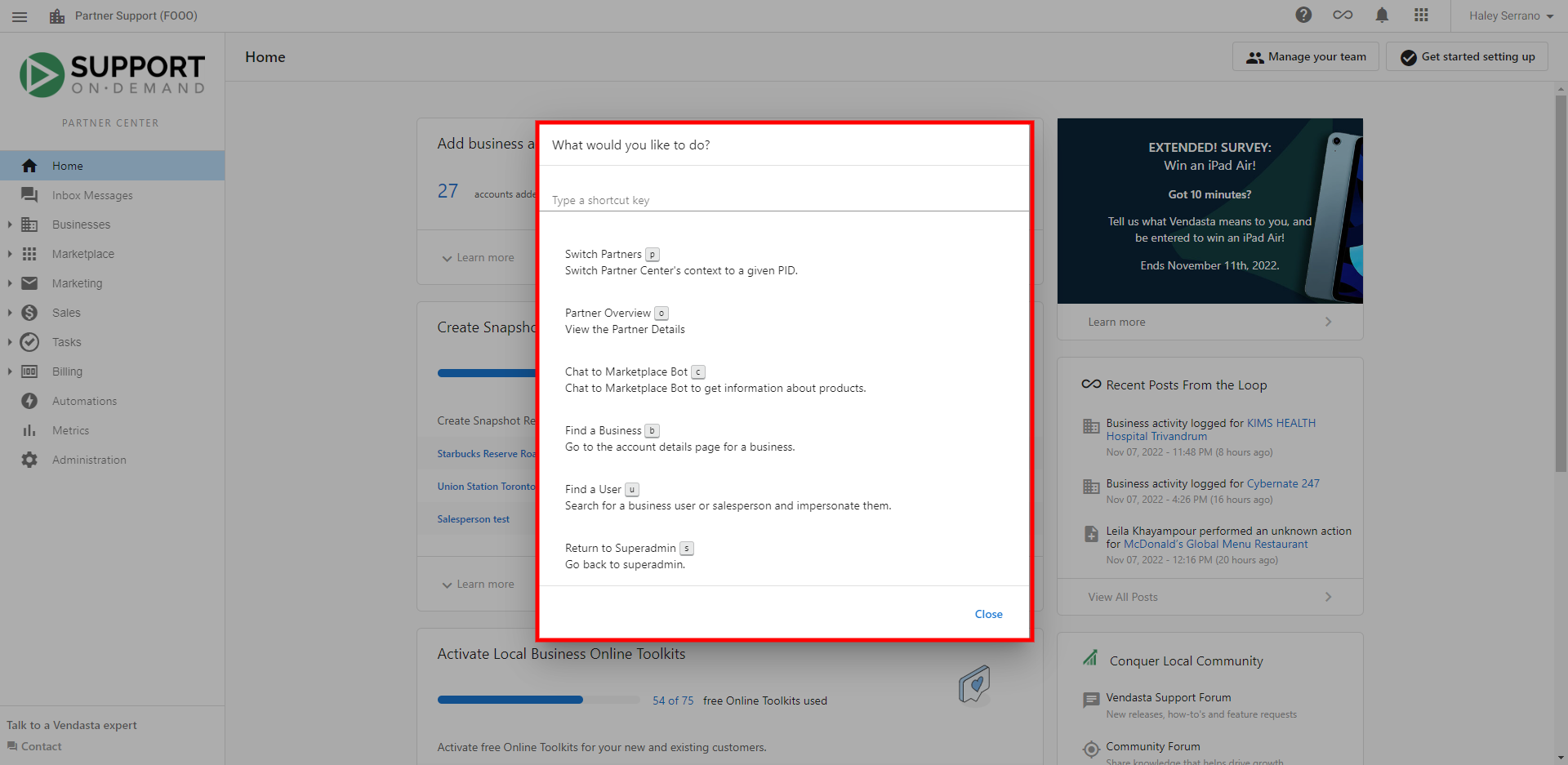Click the Conquer Local Community chart icon
The height and width of the screenshot is (765, 1568).
click(x=1090, y=657)
